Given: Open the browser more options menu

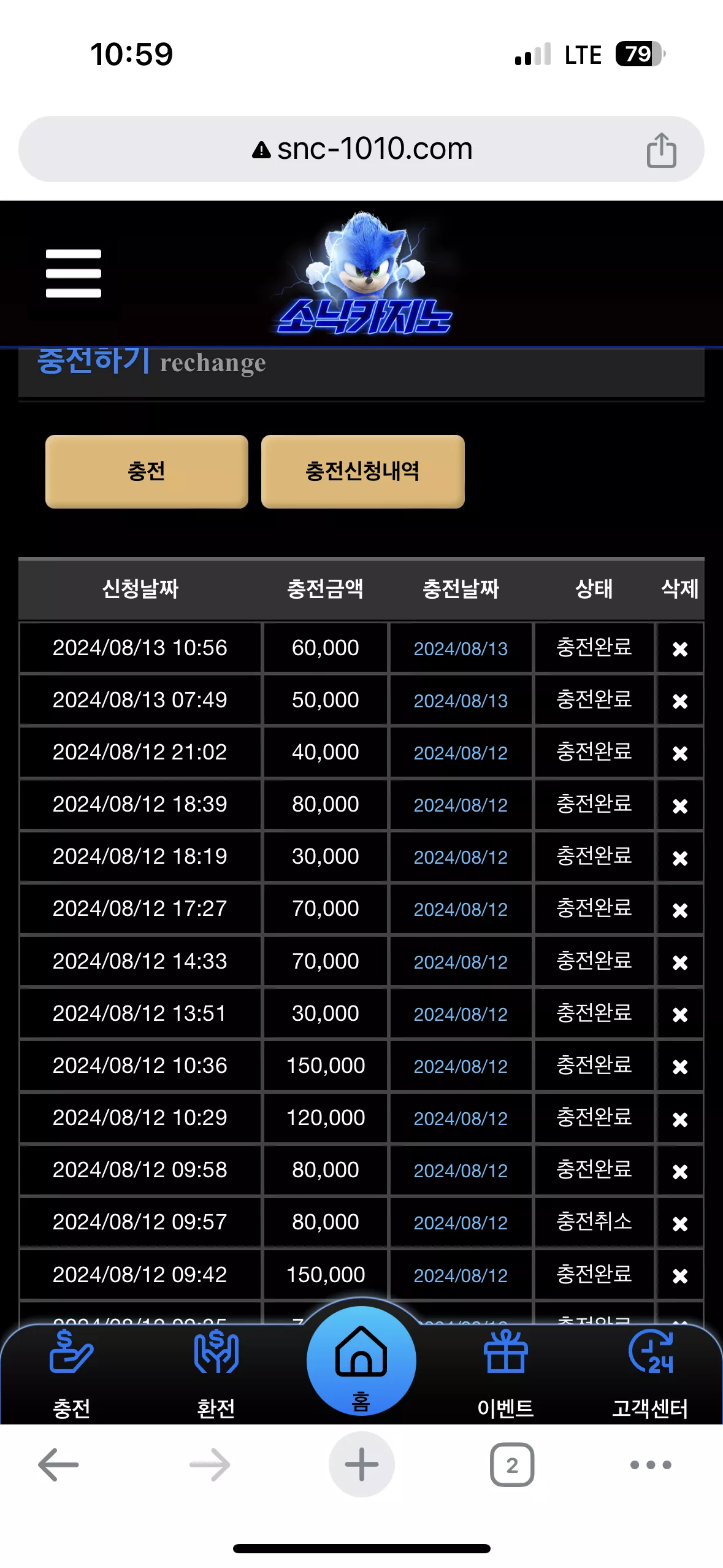Looking at the screenshot, I should (651, 1465).
